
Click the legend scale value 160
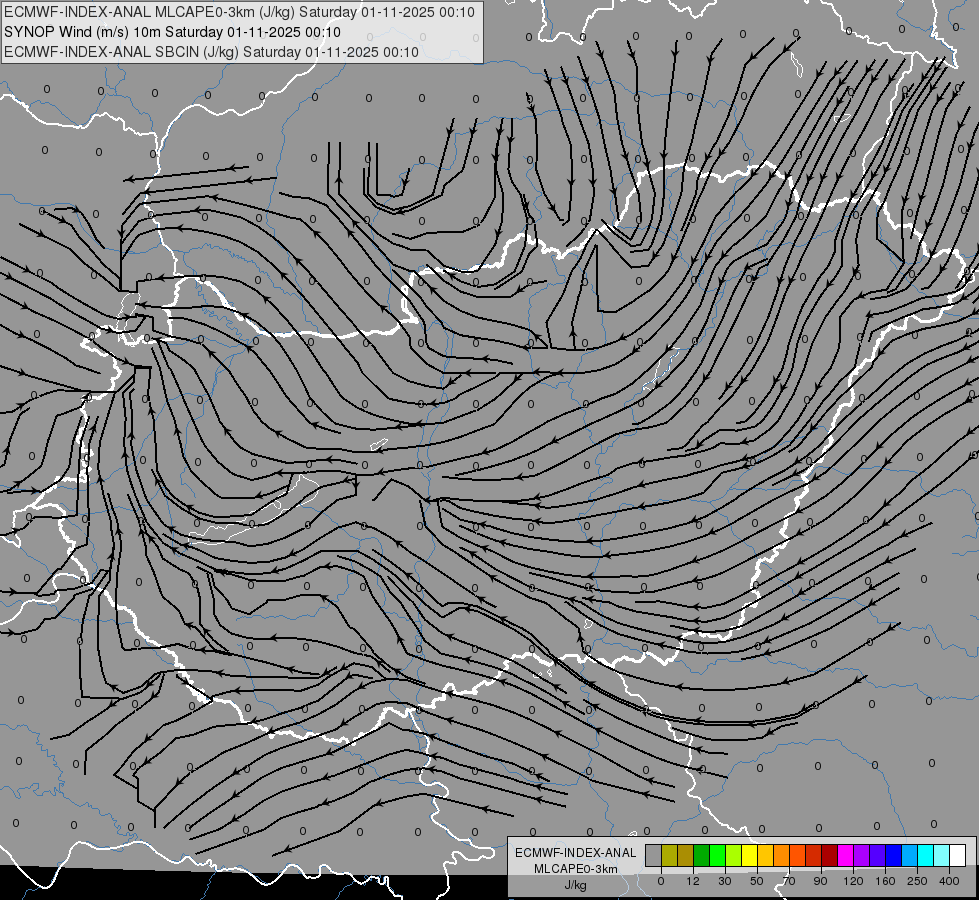coord(885,881)
